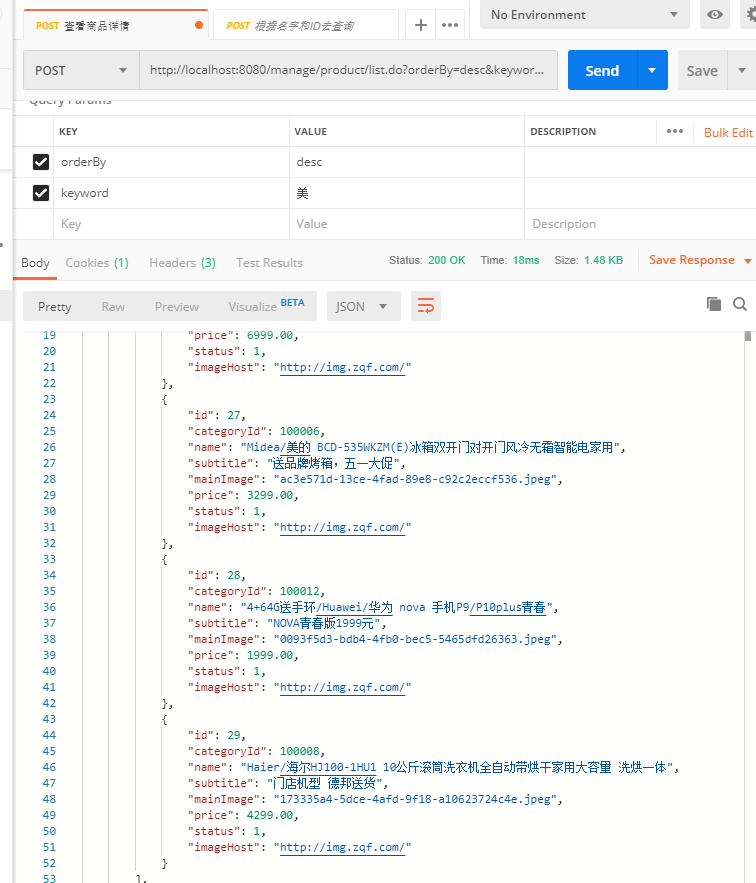Click the categoryId 100012 value
Screen dimensions: 756x883
tap(300, 591)
